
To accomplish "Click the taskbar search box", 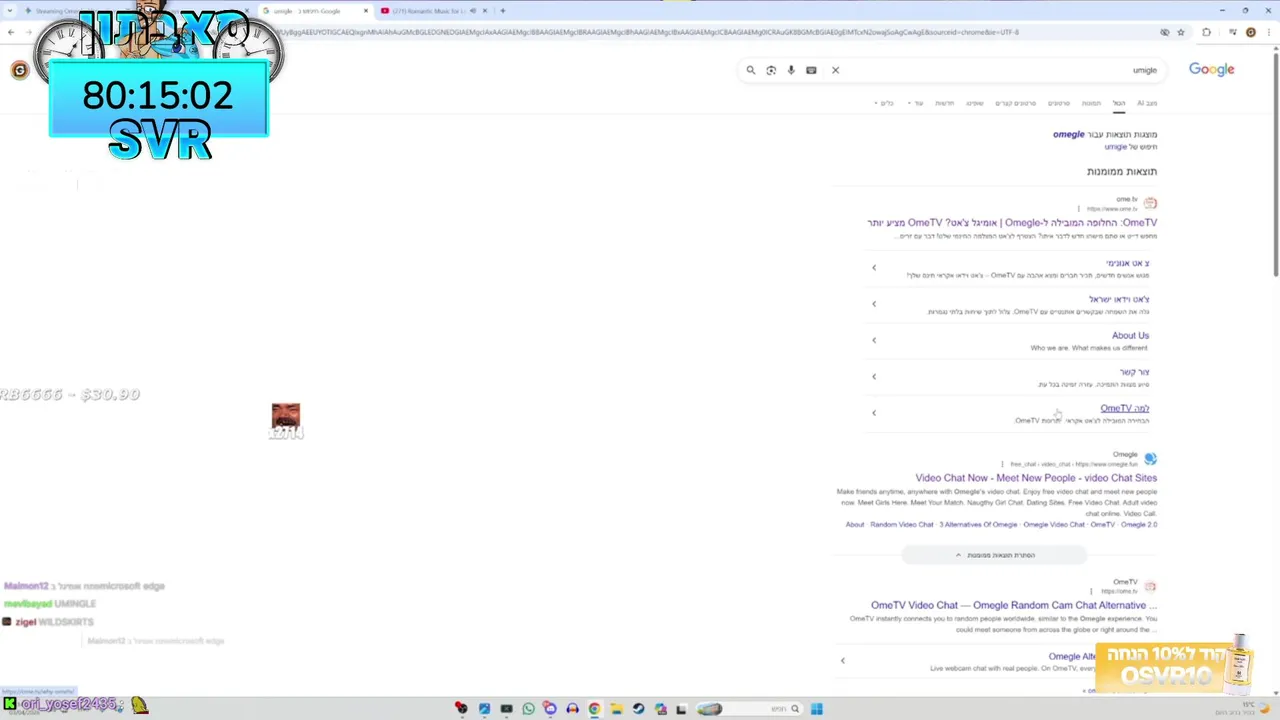I will (x=750, y=709).
